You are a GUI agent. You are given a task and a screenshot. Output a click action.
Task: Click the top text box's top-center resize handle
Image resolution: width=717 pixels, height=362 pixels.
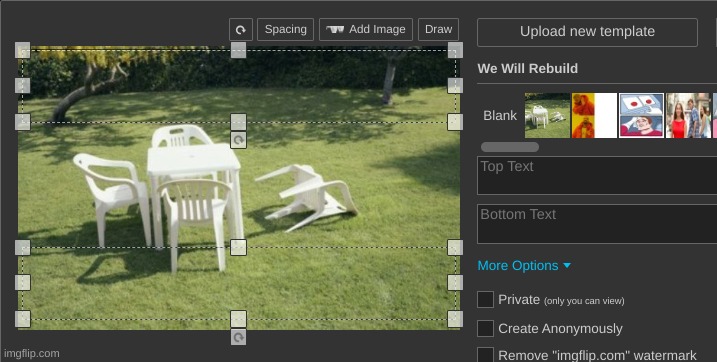[x=238, y=50]
